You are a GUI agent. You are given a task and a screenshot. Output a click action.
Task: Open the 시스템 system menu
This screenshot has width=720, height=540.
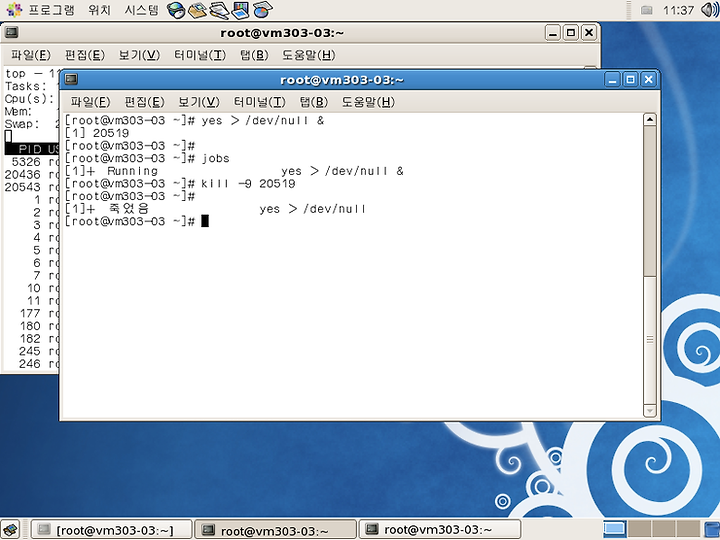pyautogui.click(x=141, y=10)
